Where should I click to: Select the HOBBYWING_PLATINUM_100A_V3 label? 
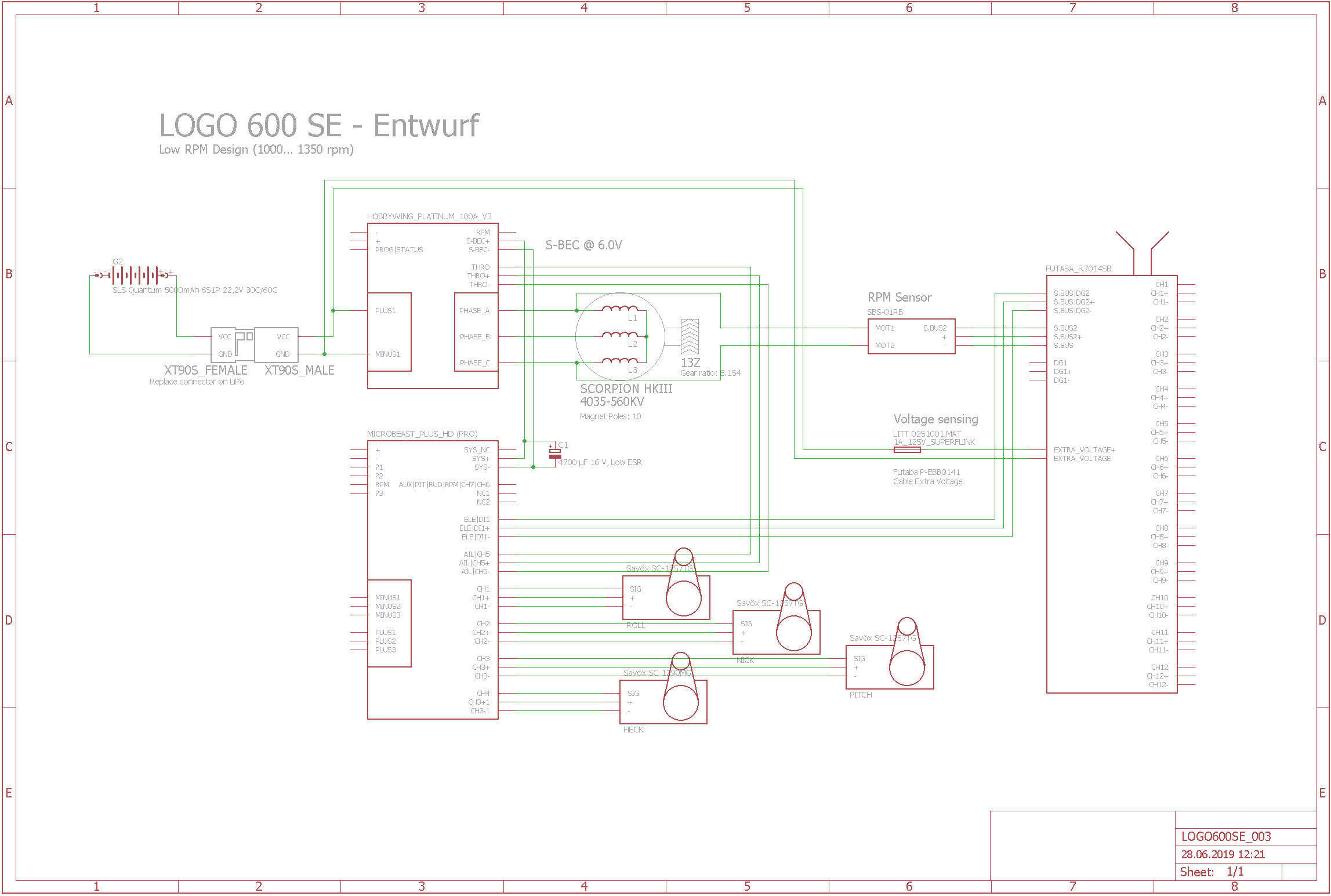coord(429,216)
